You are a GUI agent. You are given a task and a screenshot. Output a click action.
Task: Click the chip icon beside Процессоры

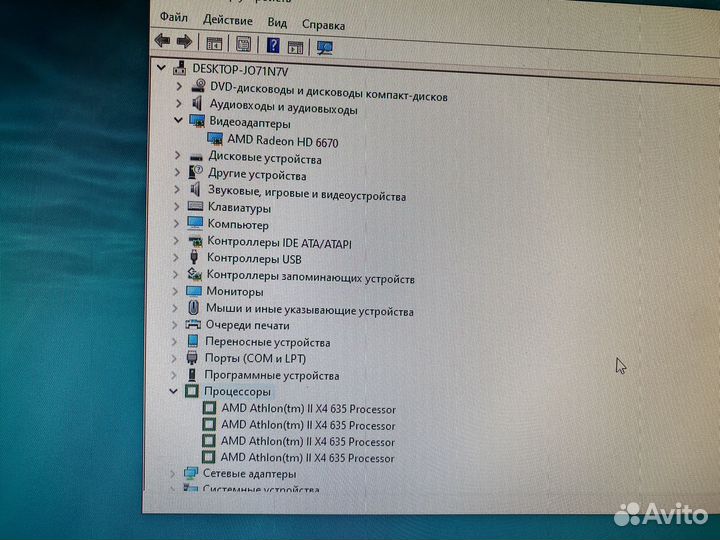click(191, 391)
